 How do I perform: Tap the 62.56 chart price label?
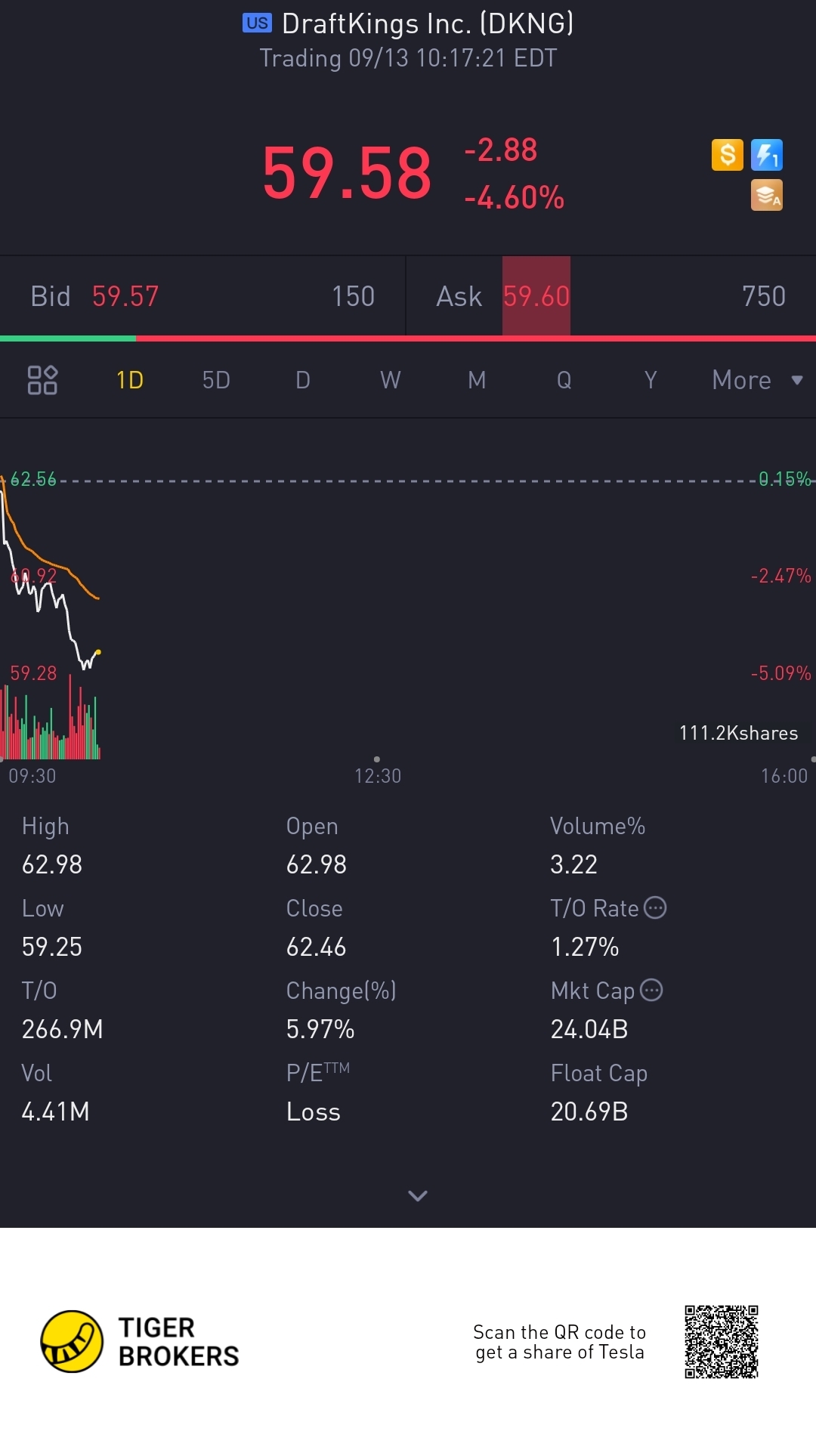[33, 479]
